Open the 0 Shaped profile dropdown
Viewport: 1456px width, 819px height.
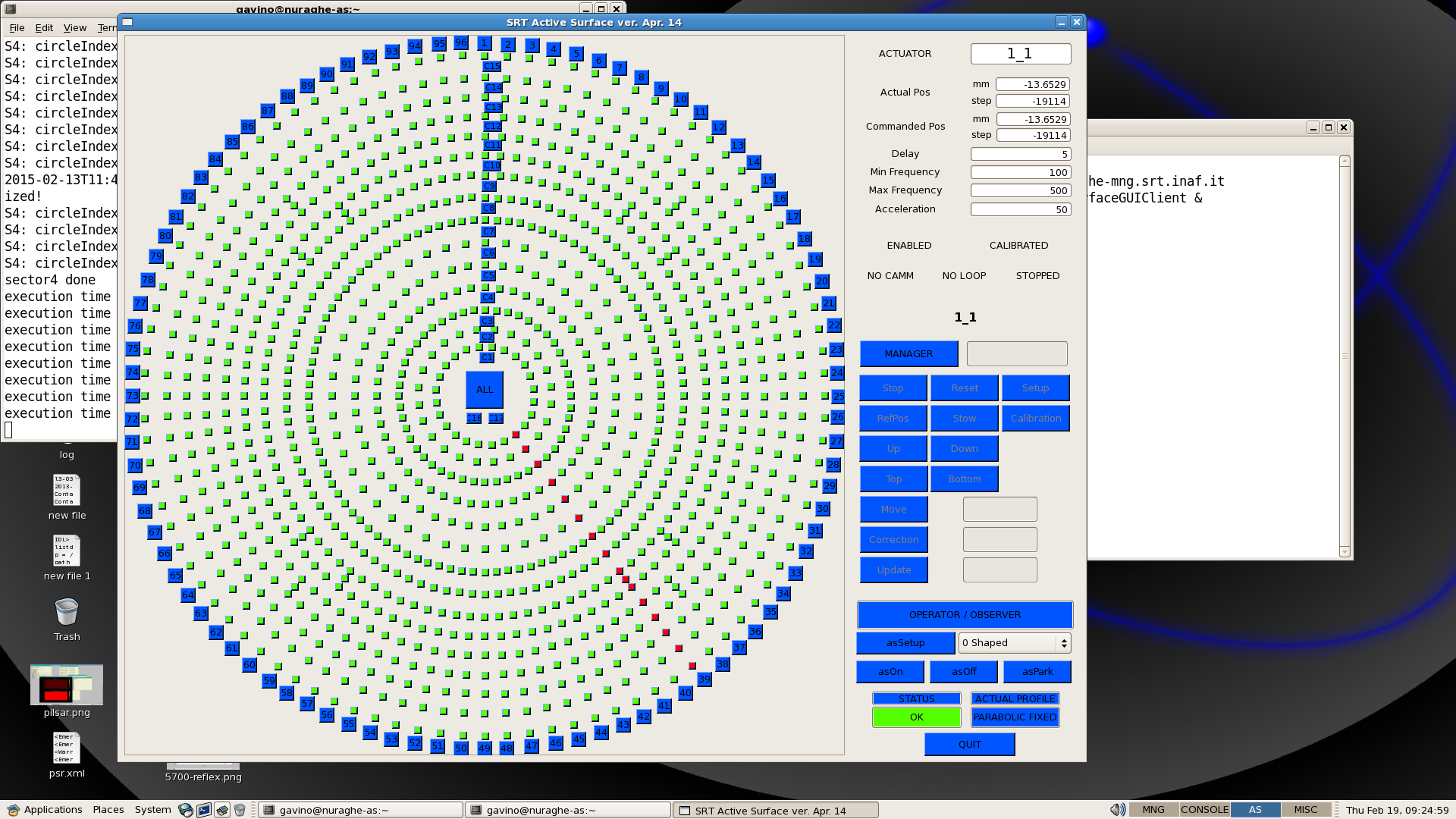click(1015, 642)
